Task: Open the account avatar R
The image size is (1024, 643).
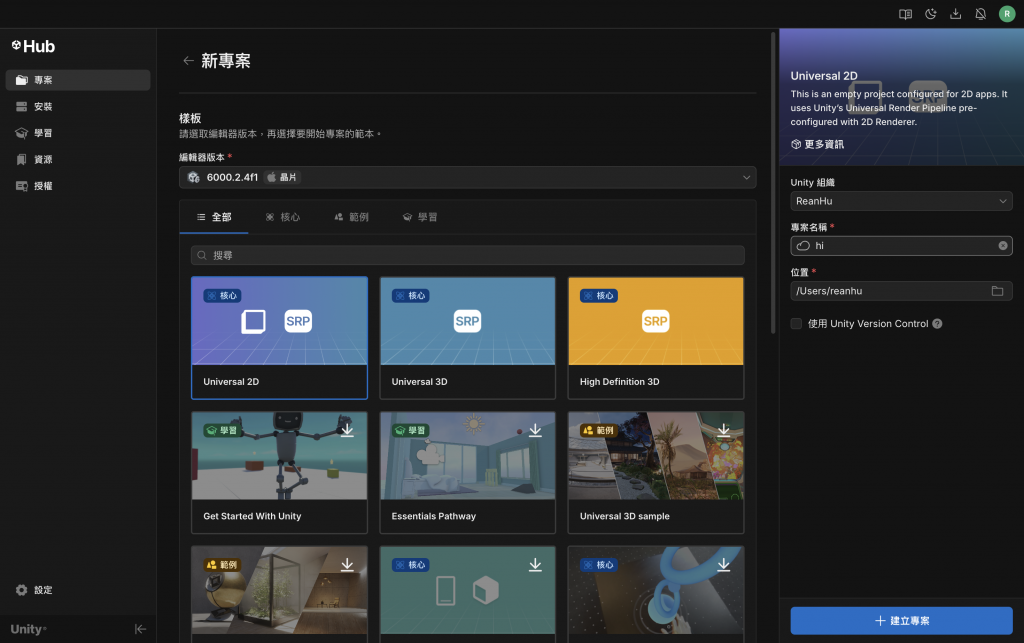Action: 1007,14
